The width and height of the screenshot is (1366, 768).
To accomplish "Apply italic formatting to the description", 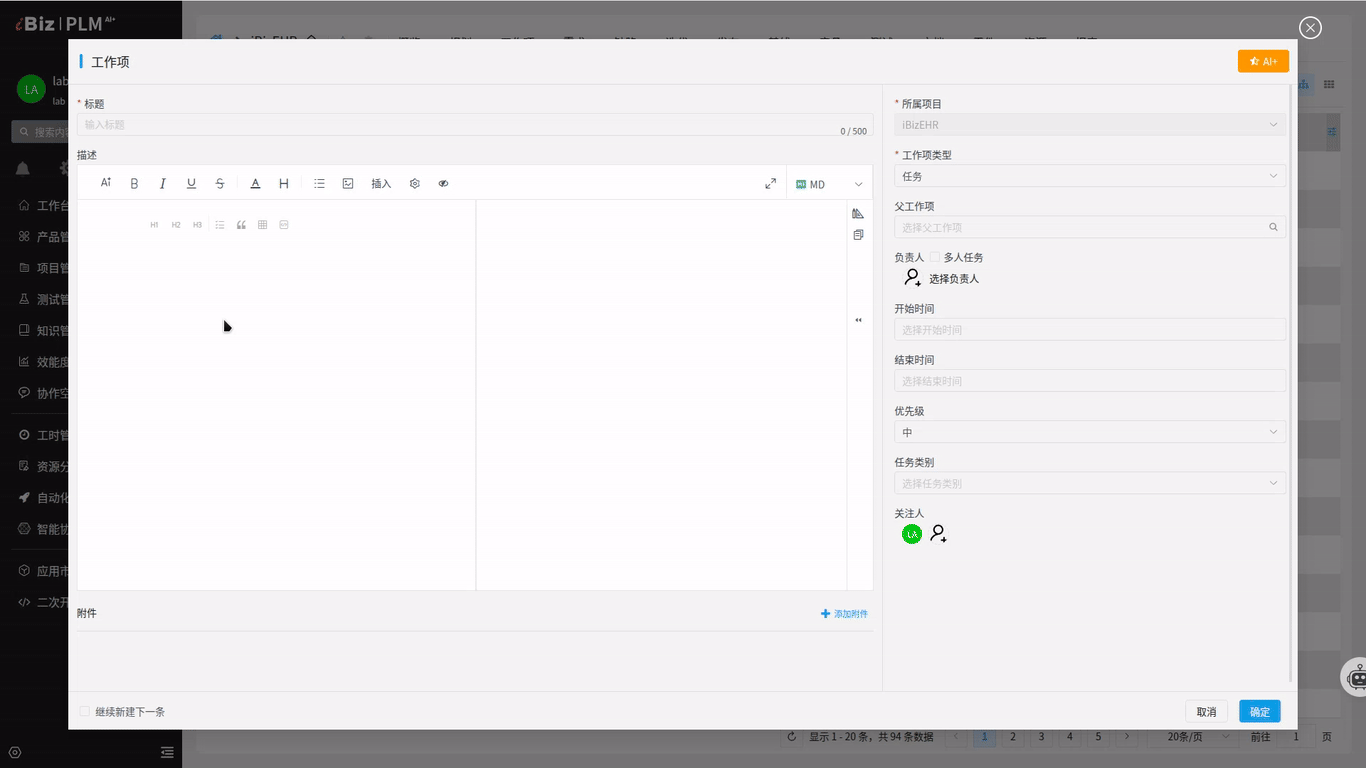I will click(163, 183).
